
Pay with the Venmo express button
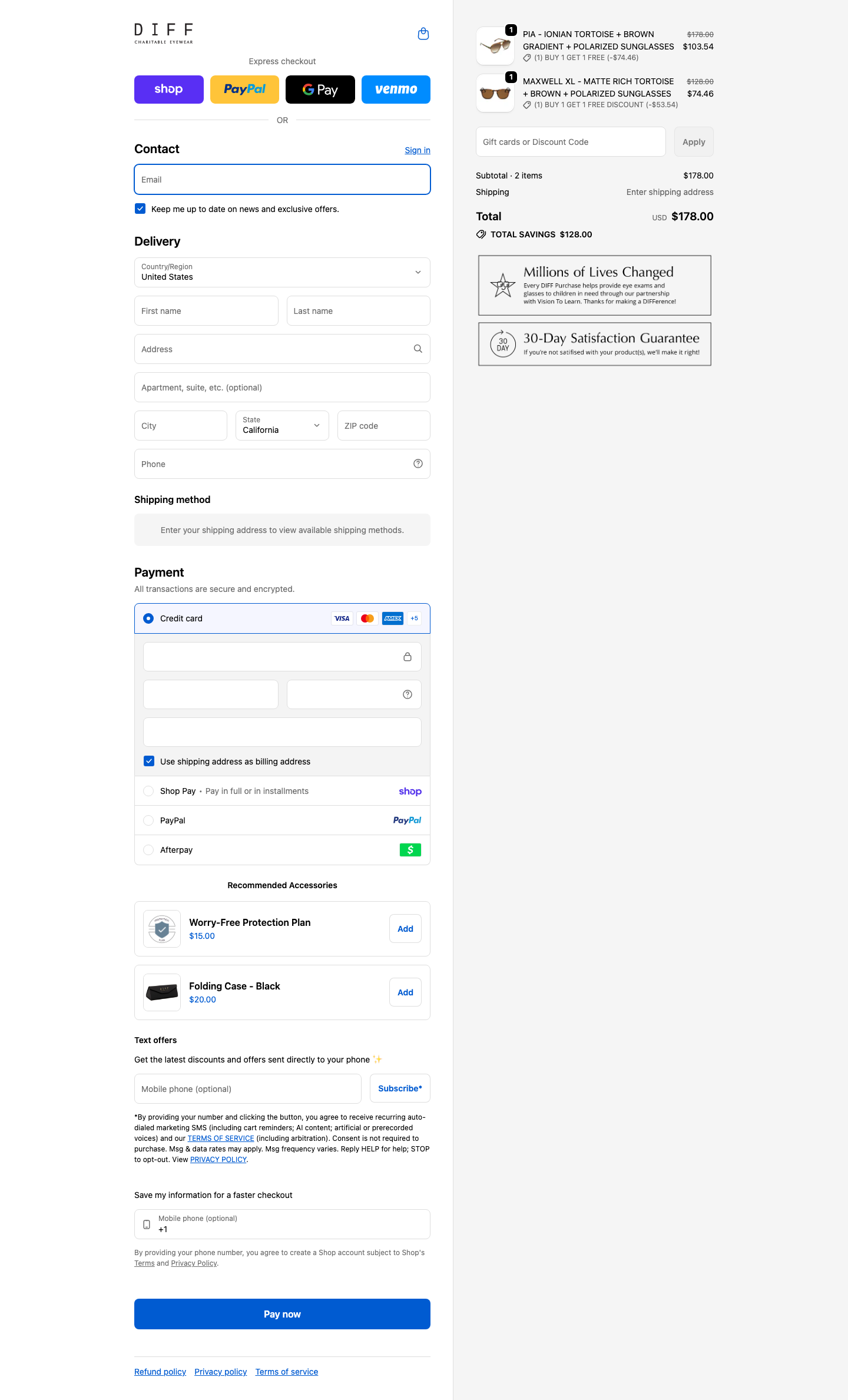396,90
